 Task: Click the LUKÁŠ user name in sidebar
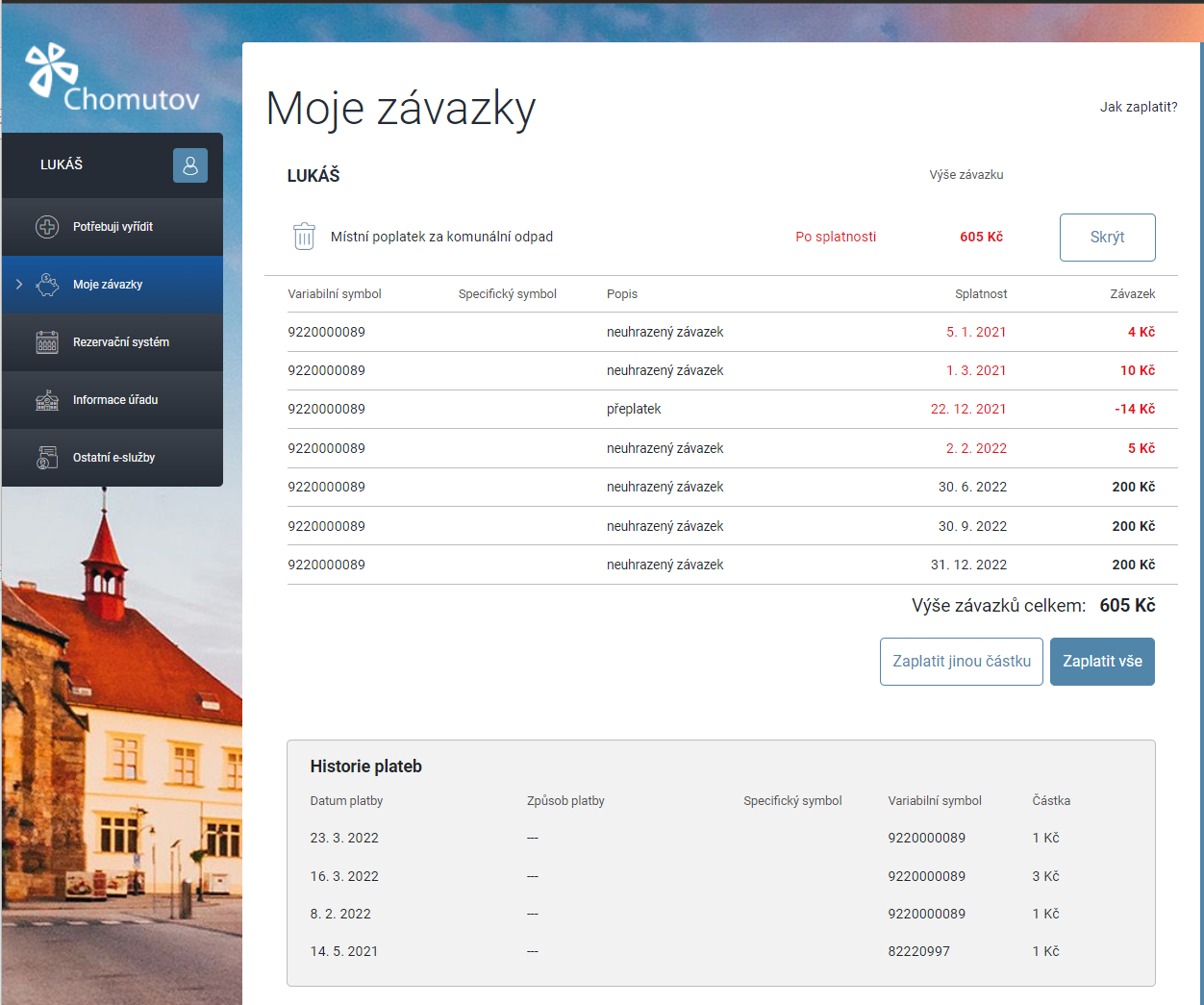(62, 164)
